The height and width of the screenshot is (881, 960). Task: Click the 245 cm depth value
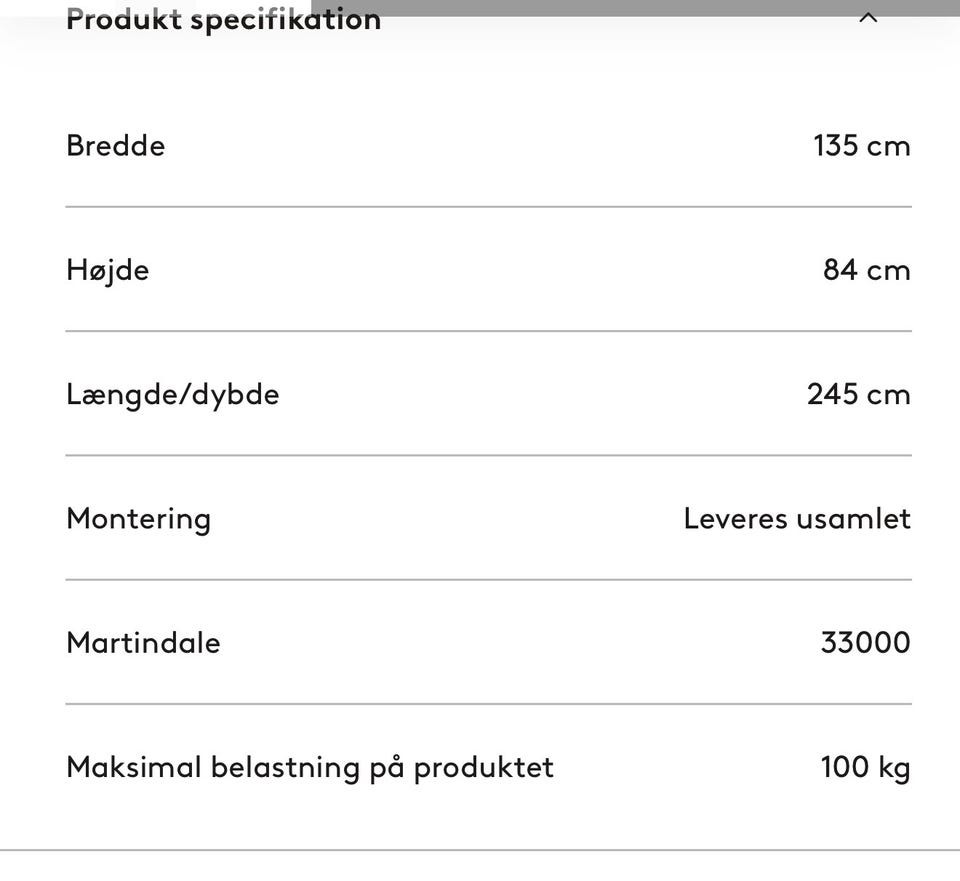click(859, 394)
